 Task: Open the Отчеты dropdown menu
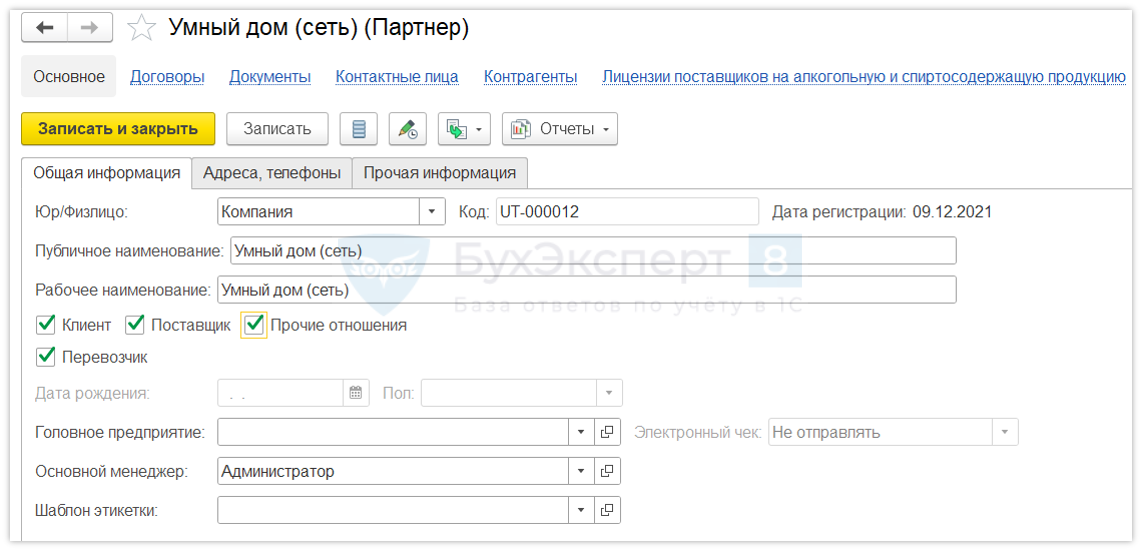pyautogui.click(x=560, y=129)
